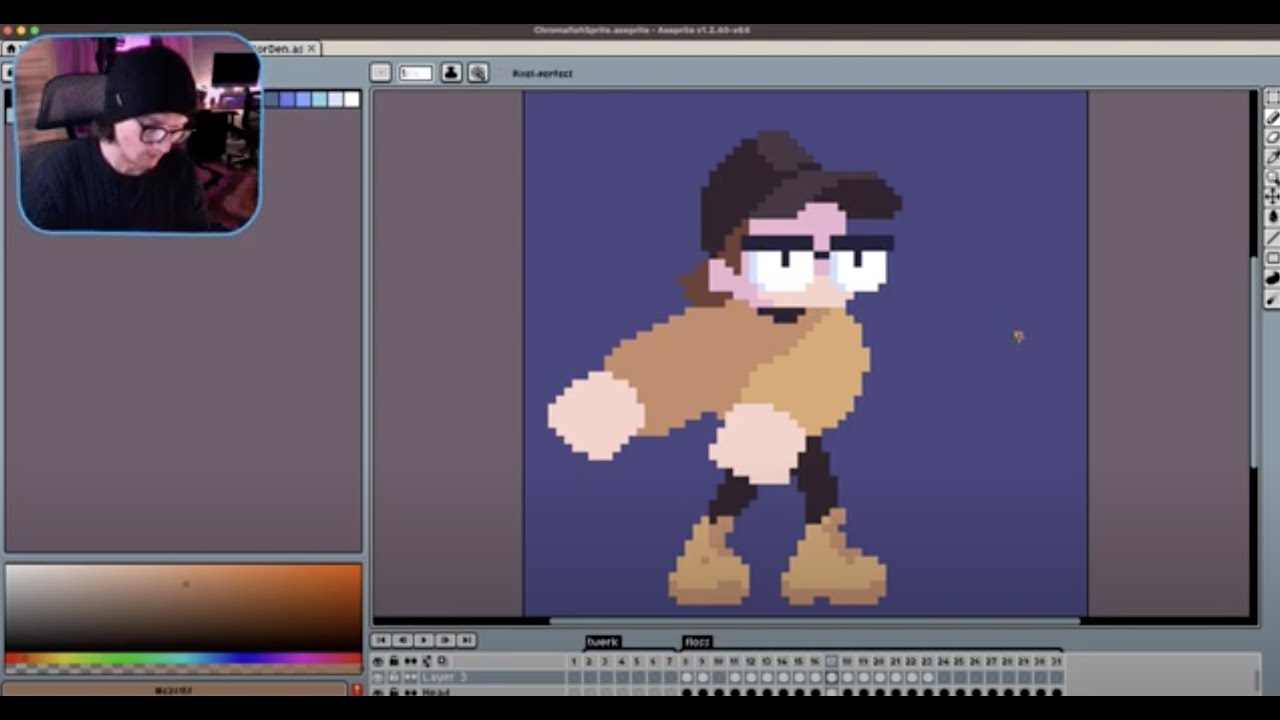Screen dimensions: 1280x720
Task: Toggle all layers lock in timeline header
Action: pyautogui.click(x=394, y=661)
